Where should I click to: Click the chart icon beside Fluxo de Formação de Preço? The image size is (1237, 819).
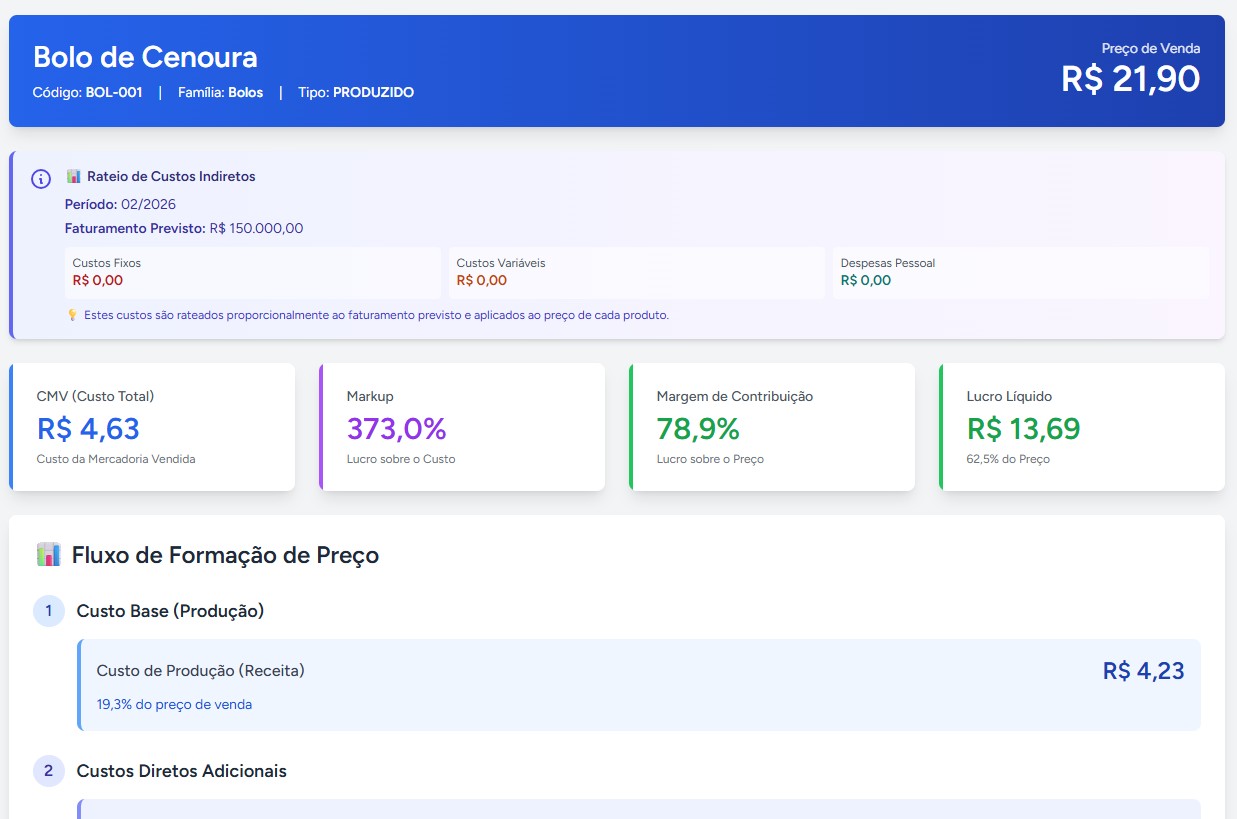pos(48,555)
